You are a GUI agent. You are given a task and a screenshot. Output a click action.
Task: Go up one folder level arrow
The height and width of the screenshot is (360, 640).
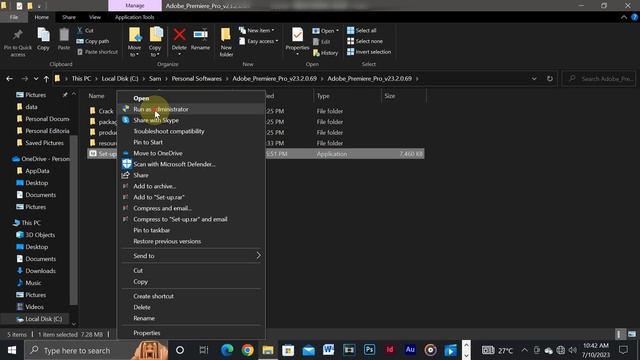[x=46, y=78]
